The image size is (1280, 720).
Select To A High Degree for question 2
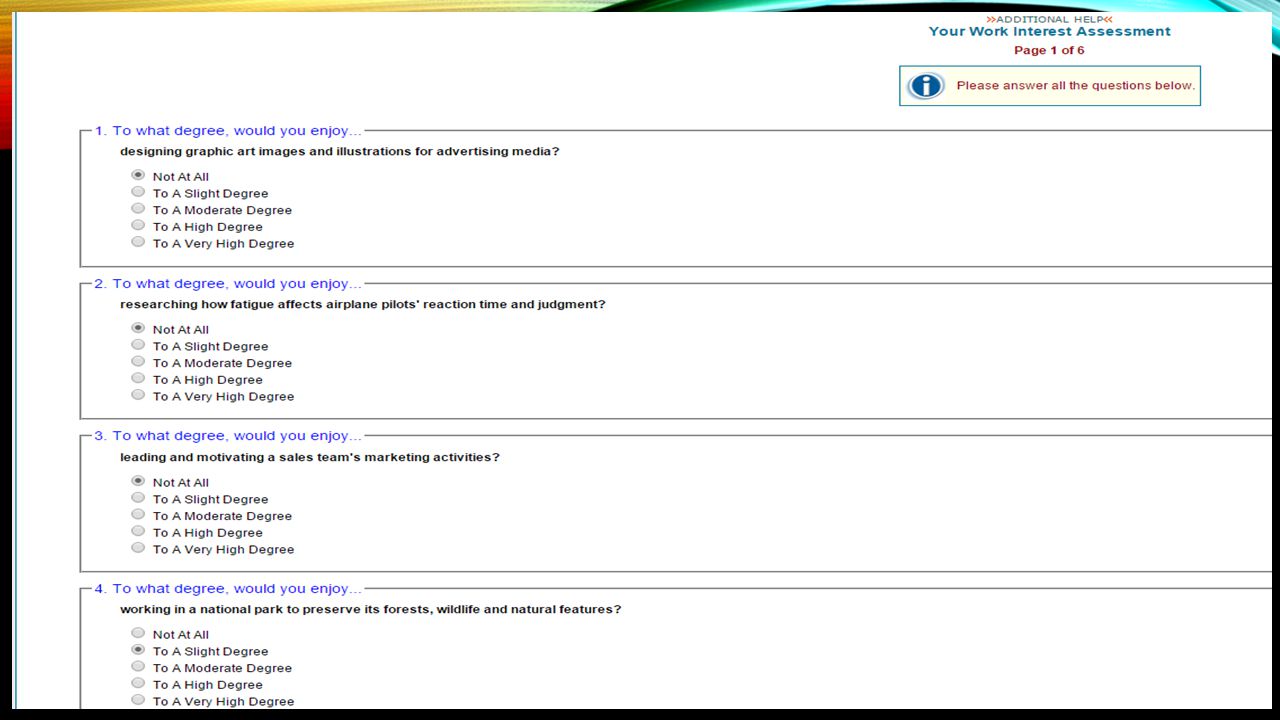pyautogui.click(x=138, y=379)
